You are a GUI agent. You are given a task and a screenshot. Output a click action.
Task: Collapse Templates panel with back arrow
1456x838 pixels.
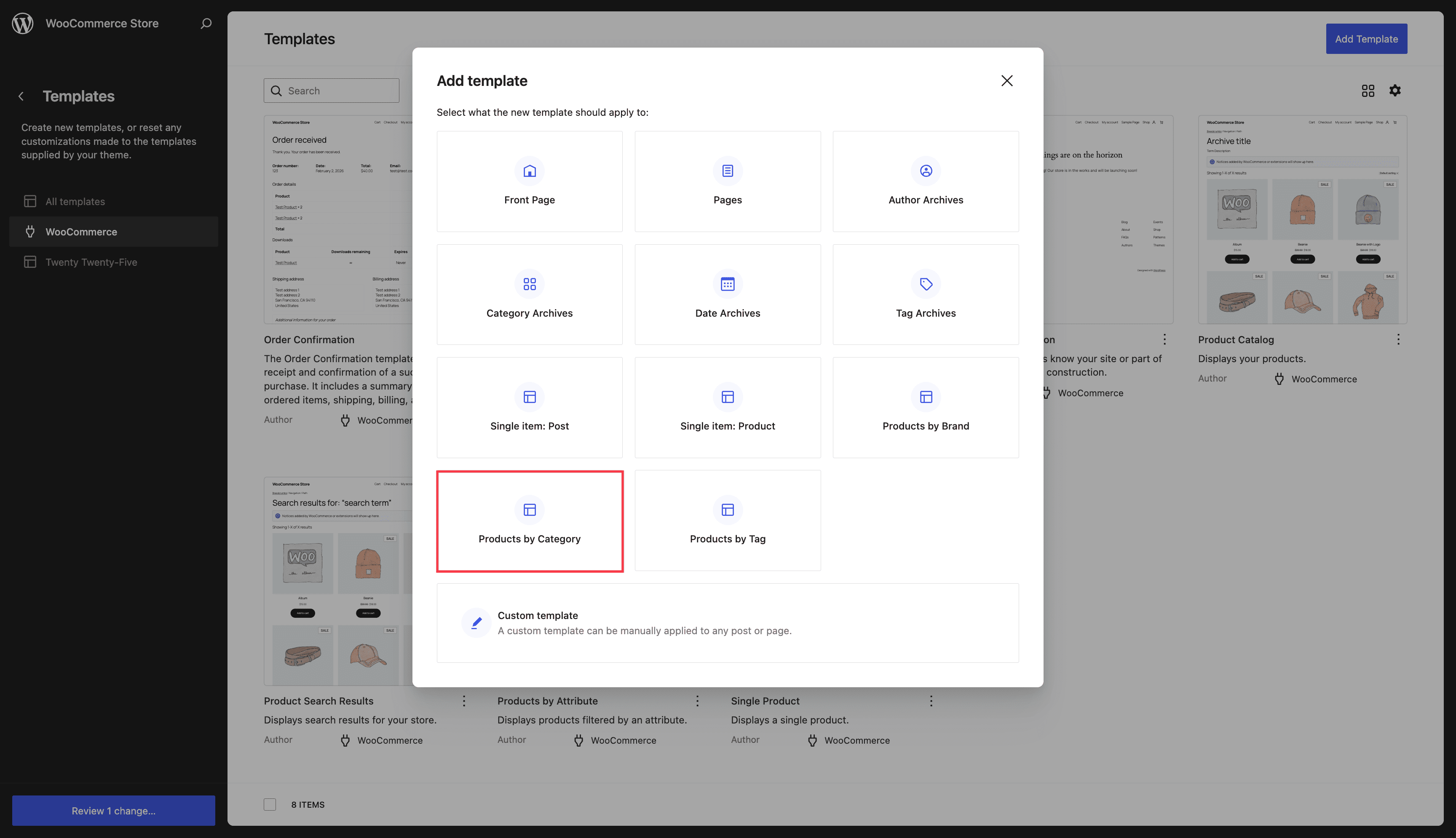pyautogui.click(x=21, y=96)
